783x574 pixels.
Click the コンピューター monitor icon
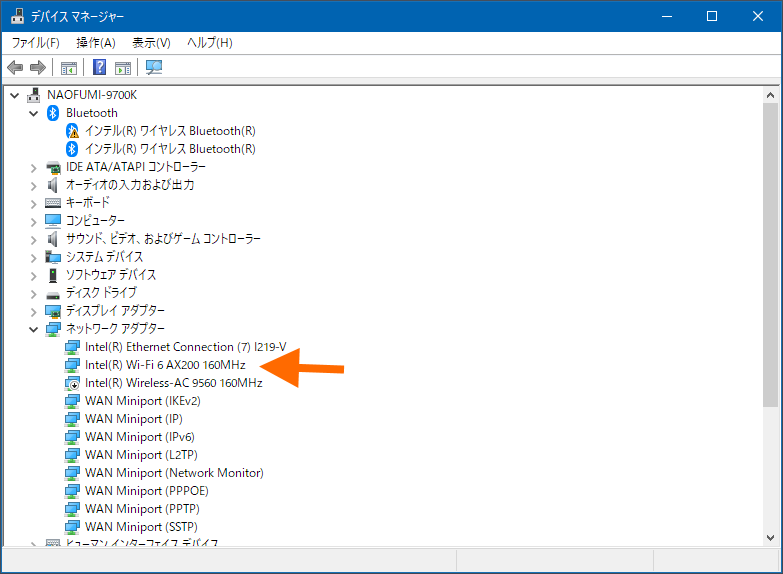point(53,221)
